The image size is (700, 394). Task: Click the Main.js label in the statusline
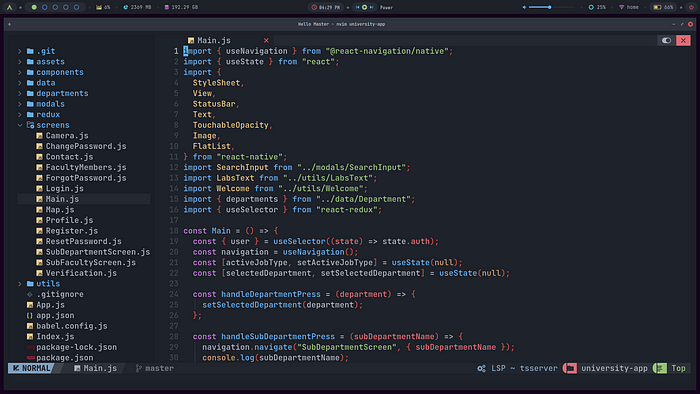click(x=100, y=369)
